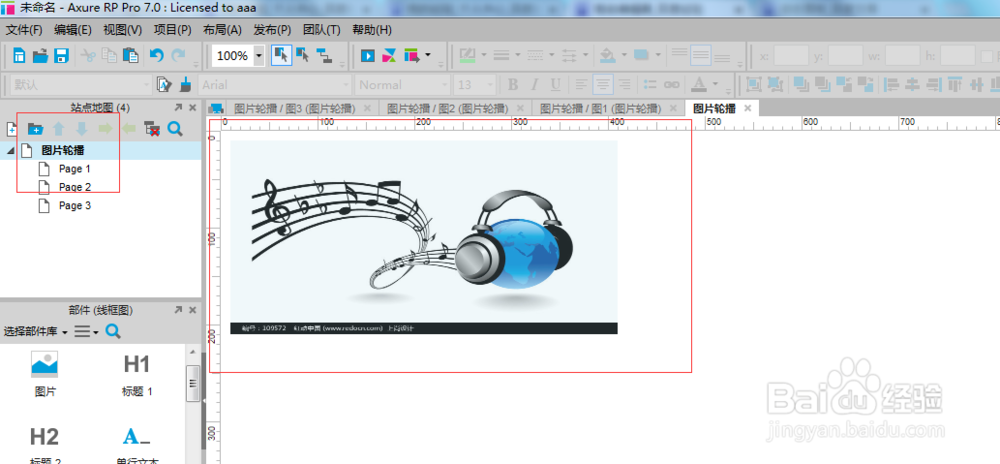The width and height of the screenshot is (1000, 464).
Task: Open the Normal font style dropdown
Action: tap(402, 84)
